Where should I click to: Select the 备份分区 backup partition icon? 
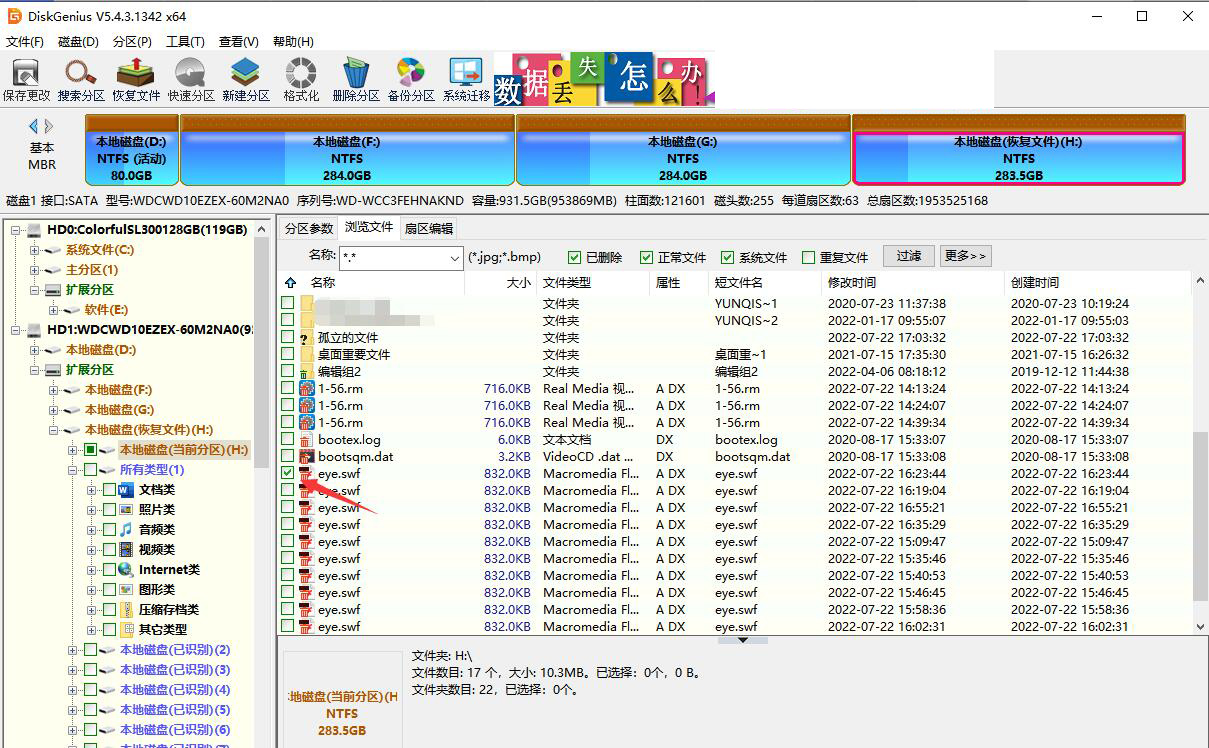coord(410,78)
